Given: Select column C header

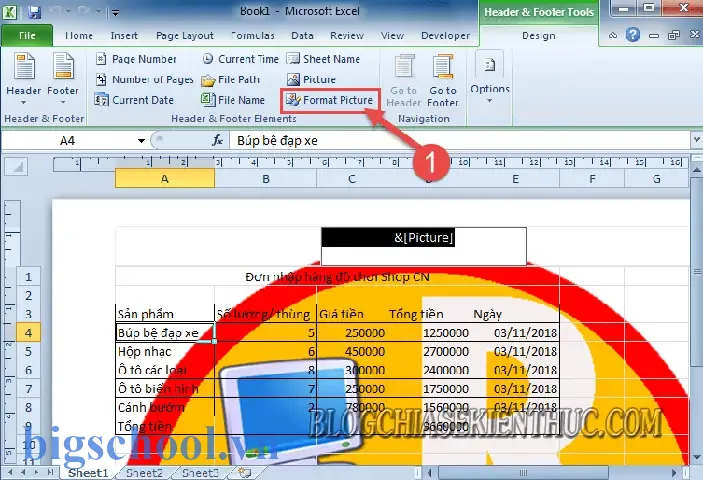Looking at the screenshot, I should tap(352, 179).
